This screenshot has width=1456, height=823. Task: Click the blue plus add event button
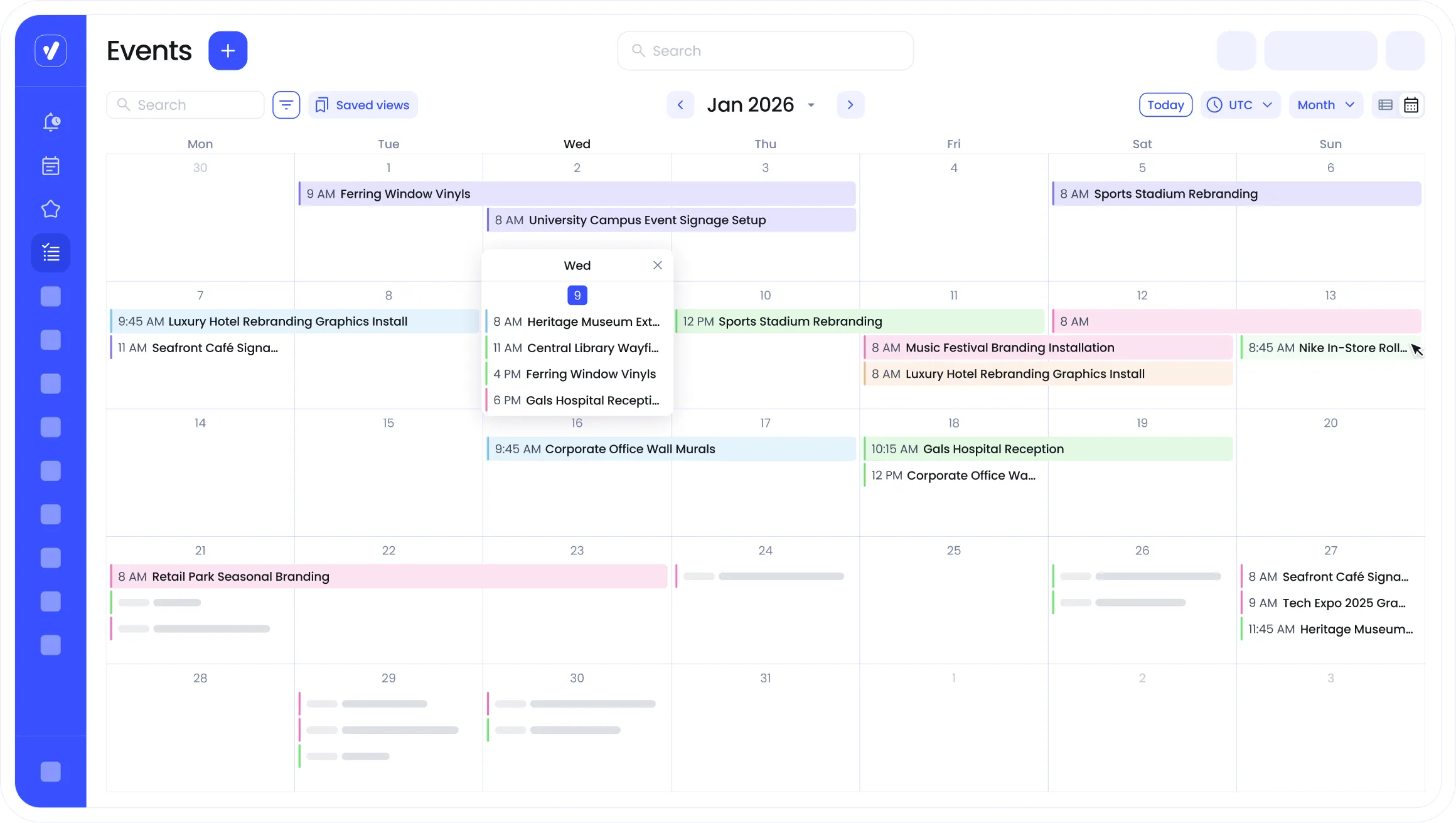[x=228, y=51]
